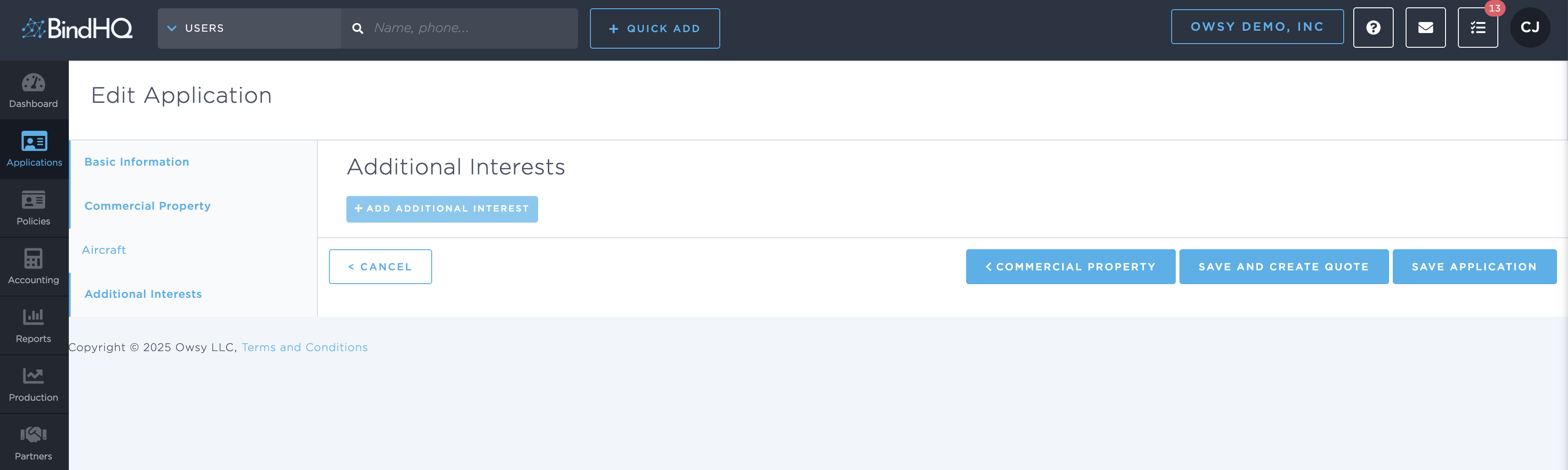Switch to the Aircraft section
1568x470 pixels.
pyautogui.click(x=104, y=250)
